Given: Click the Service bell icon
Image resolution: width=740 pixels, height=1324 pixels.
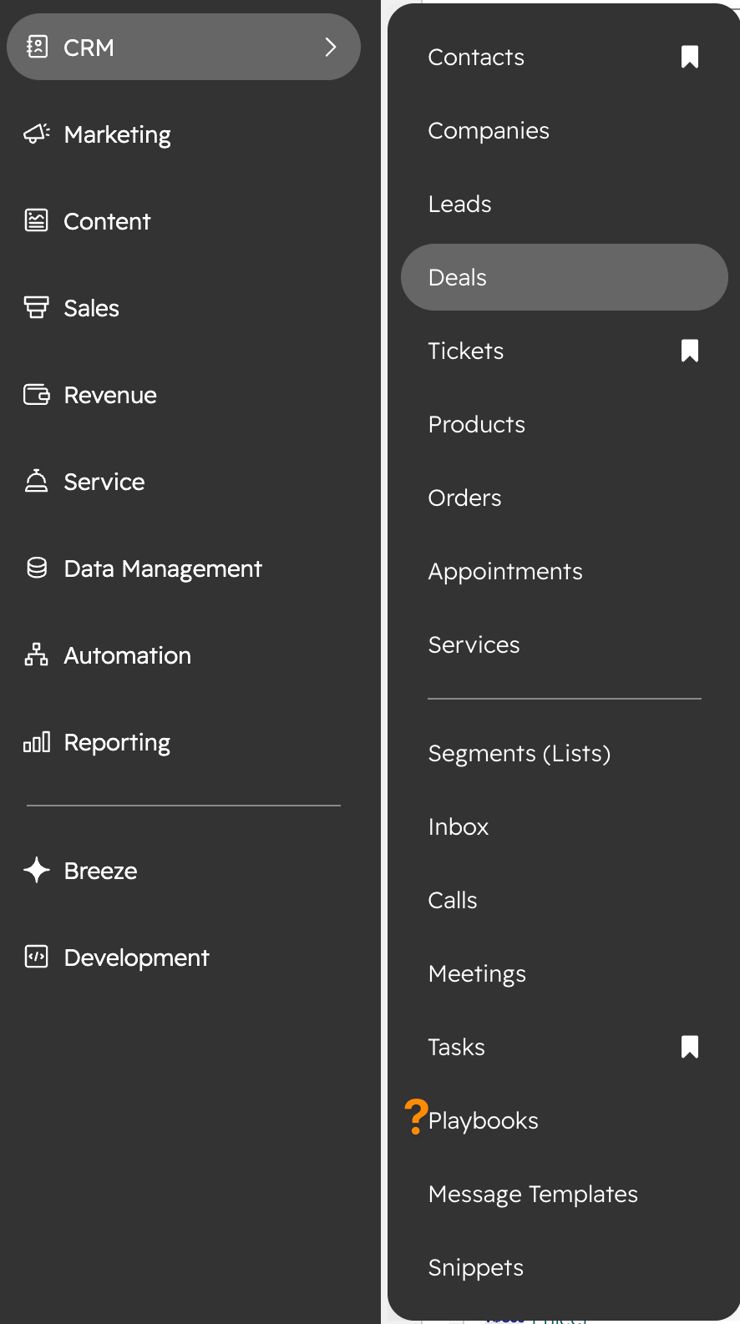Looking at the screenshot, I should click(x=37, y=481).
